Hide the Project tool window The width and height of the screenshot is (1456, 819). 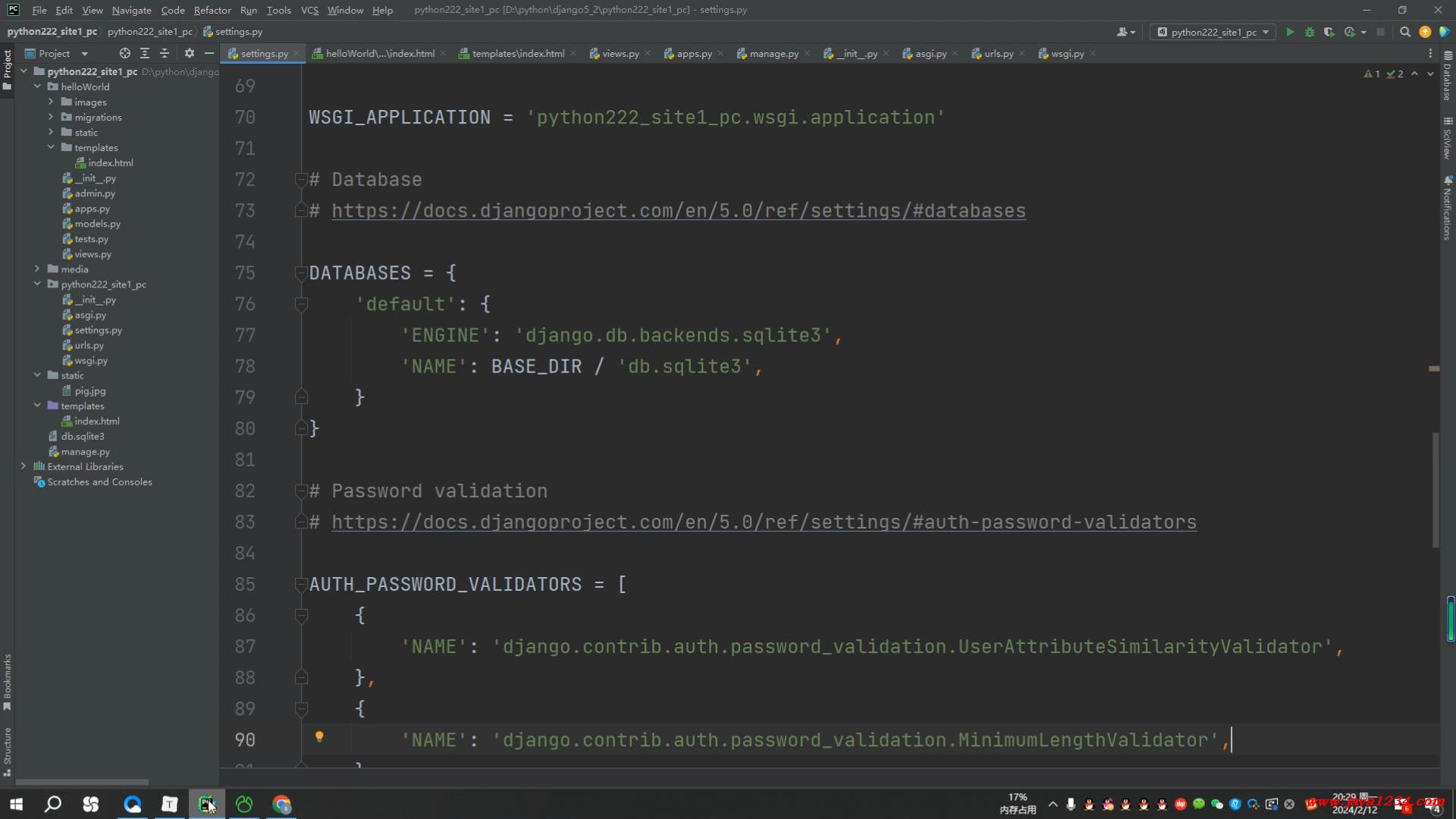[x=209, y=53]
